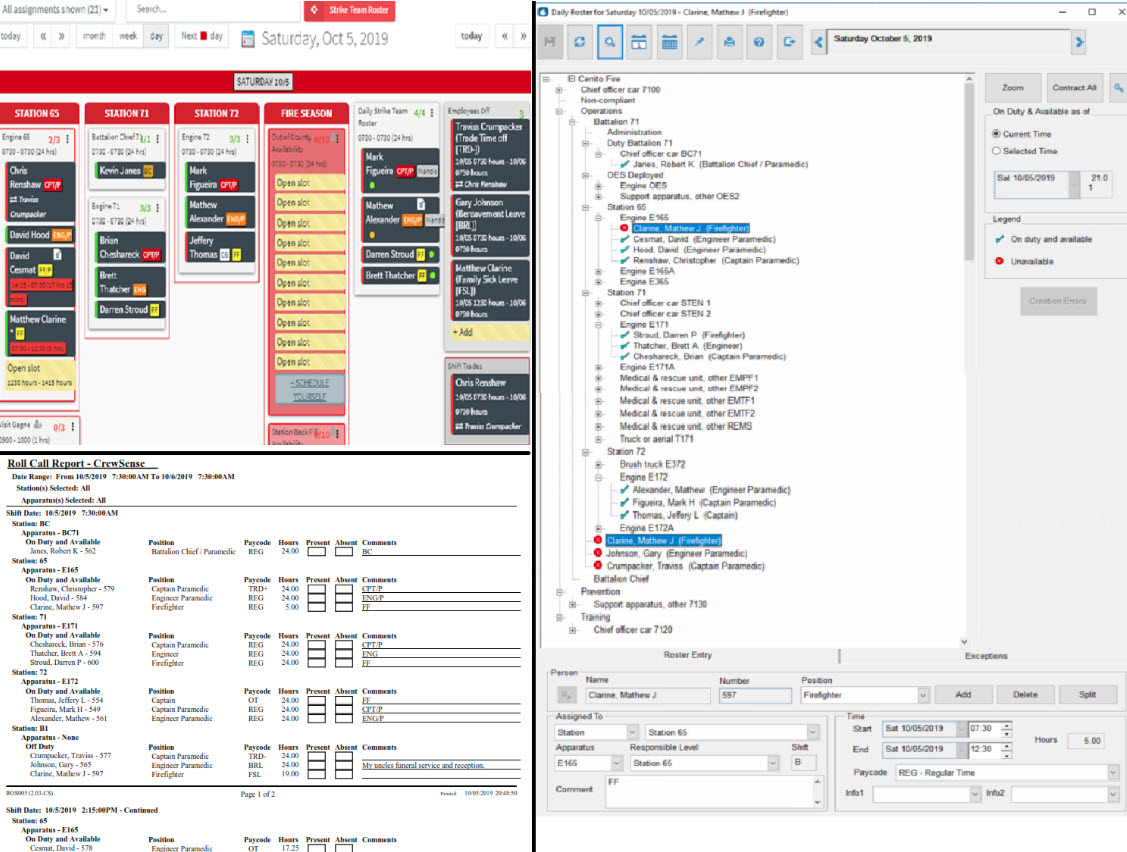The width and height of the screenshot is (1127, 852).
Task: Click the Contract All button
Action: [x=1075, y=88]
